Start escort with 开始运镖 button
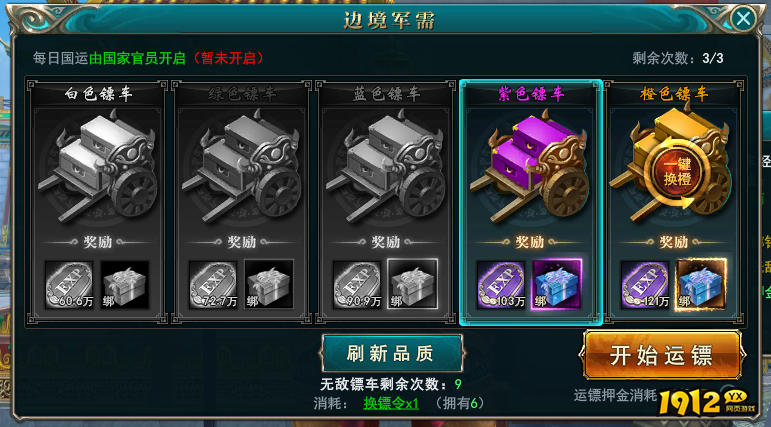The image size is (771, 427). pyautogui.click(x=662, y=355)
